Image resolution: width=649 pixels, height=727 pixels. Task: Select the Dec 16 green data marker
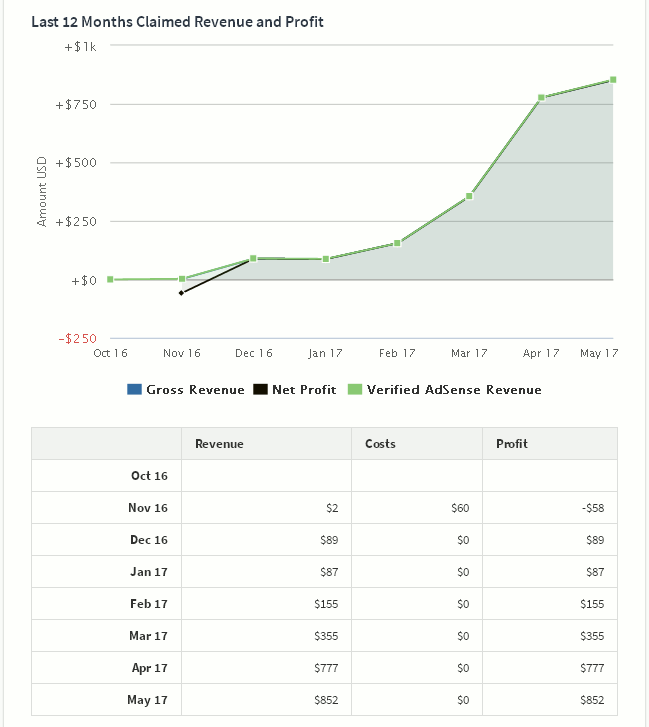[x=253, y=258]
